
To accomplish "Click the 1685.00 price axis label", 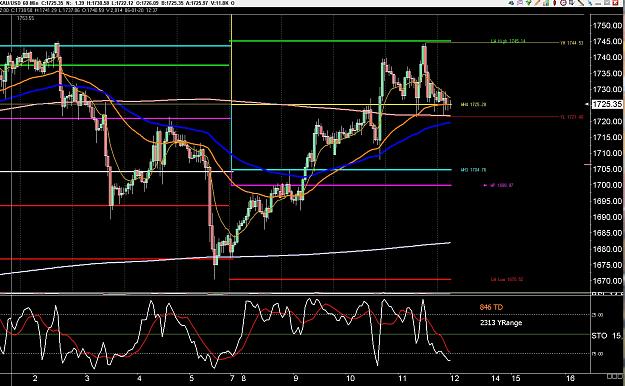I will point(607,233).
